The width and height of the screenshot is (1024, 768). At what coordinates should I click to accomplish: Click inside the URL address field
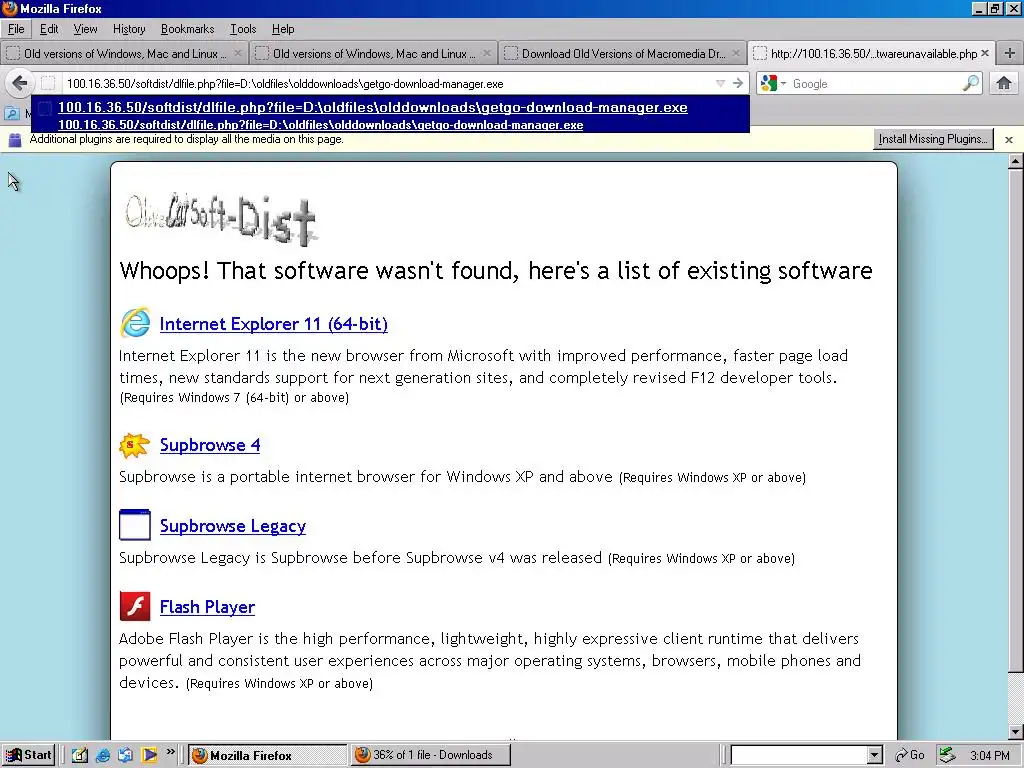pyautogui.click(x=385, y=84)
